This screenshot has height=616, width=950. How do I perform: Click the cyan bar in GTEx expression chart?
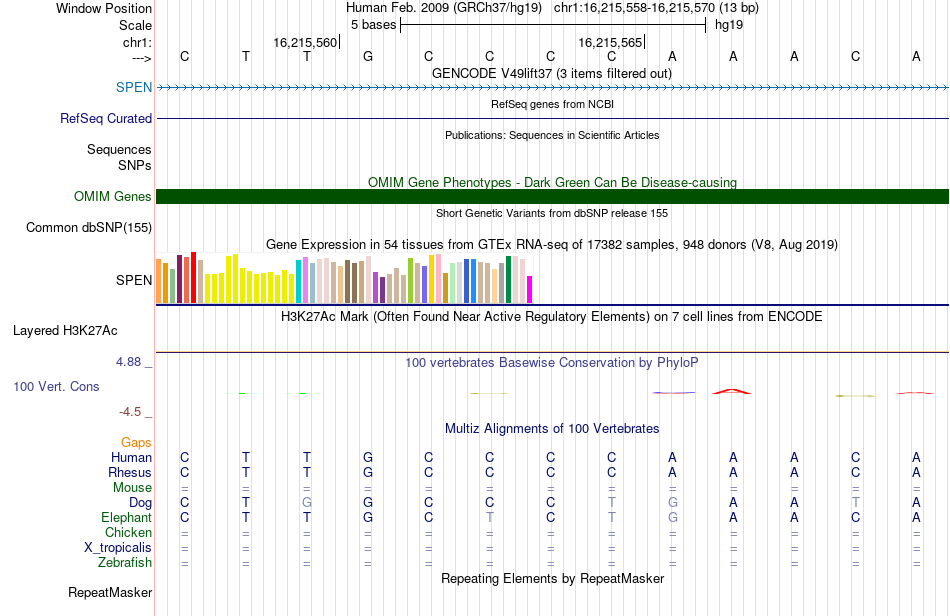[299, 282]
